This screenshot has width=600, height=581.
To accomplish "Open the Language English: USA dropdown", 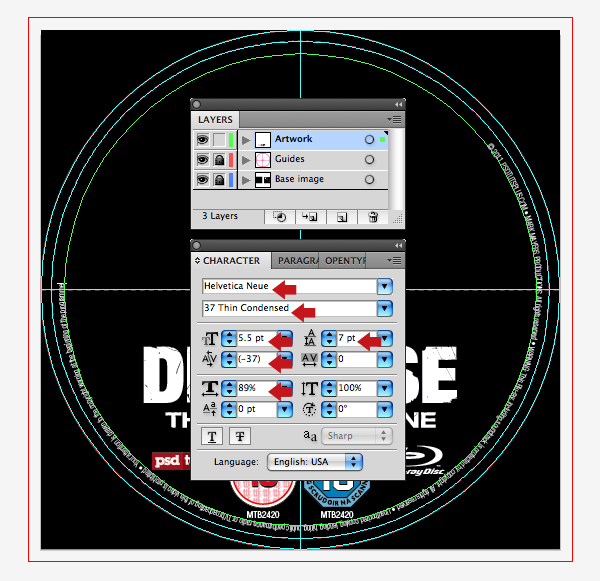I will 315,462.
